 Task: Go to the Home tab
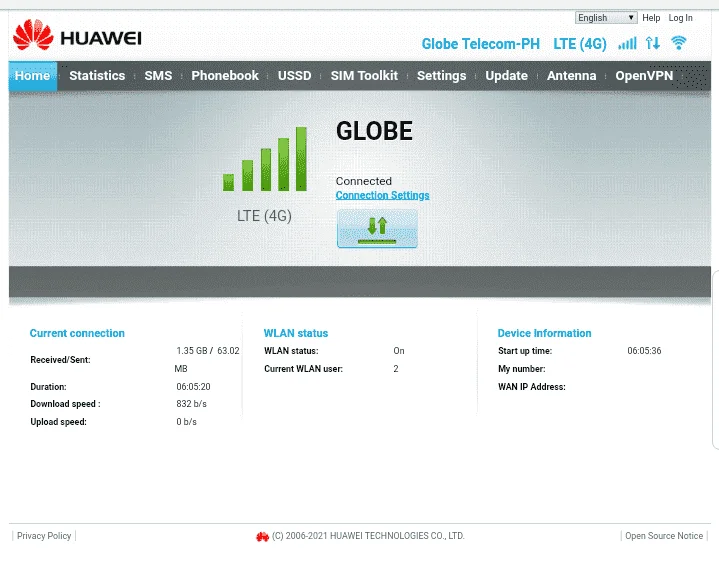click(33, 76)
